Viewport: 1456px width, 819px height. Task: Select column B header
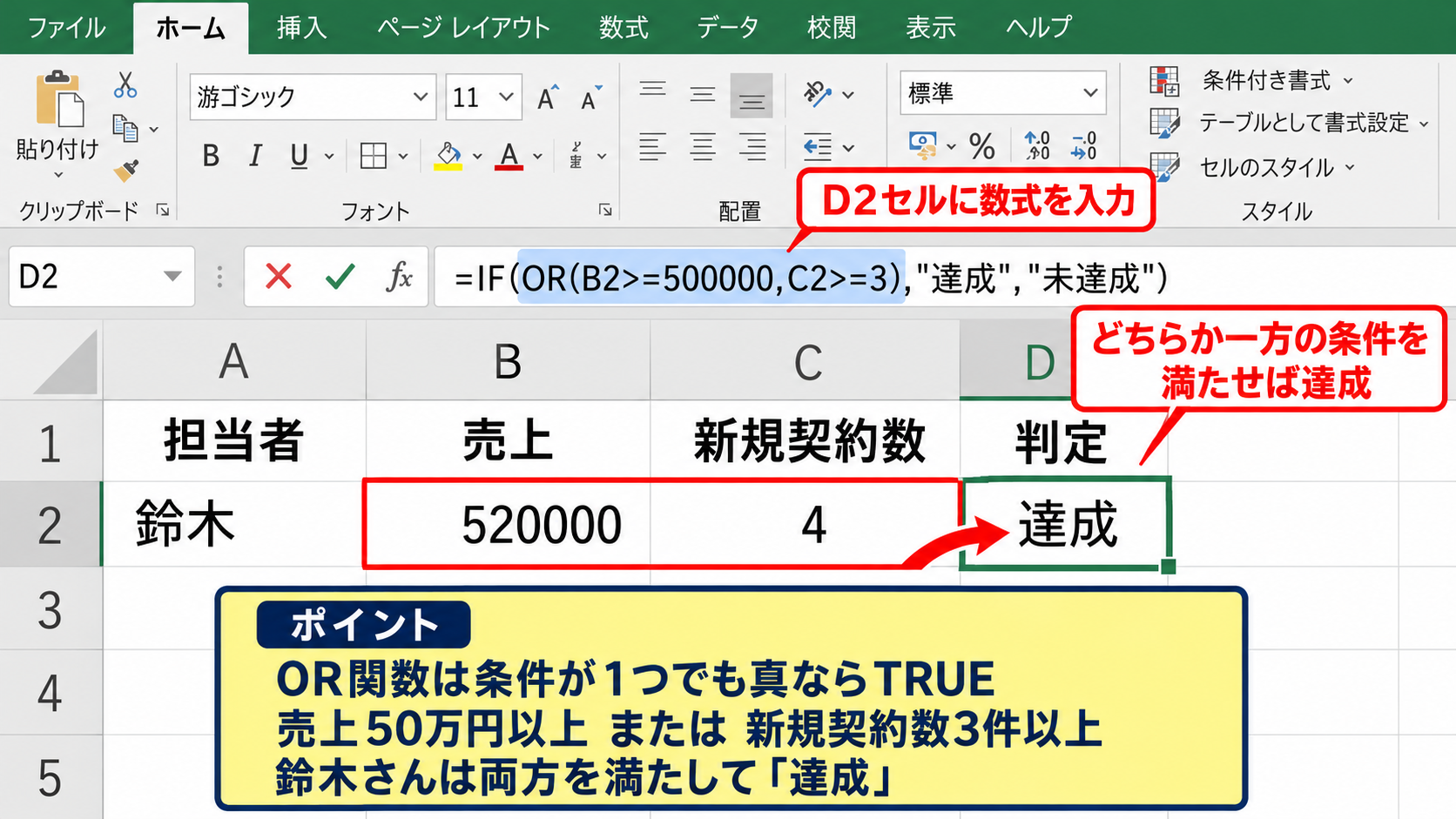point(508,360)
